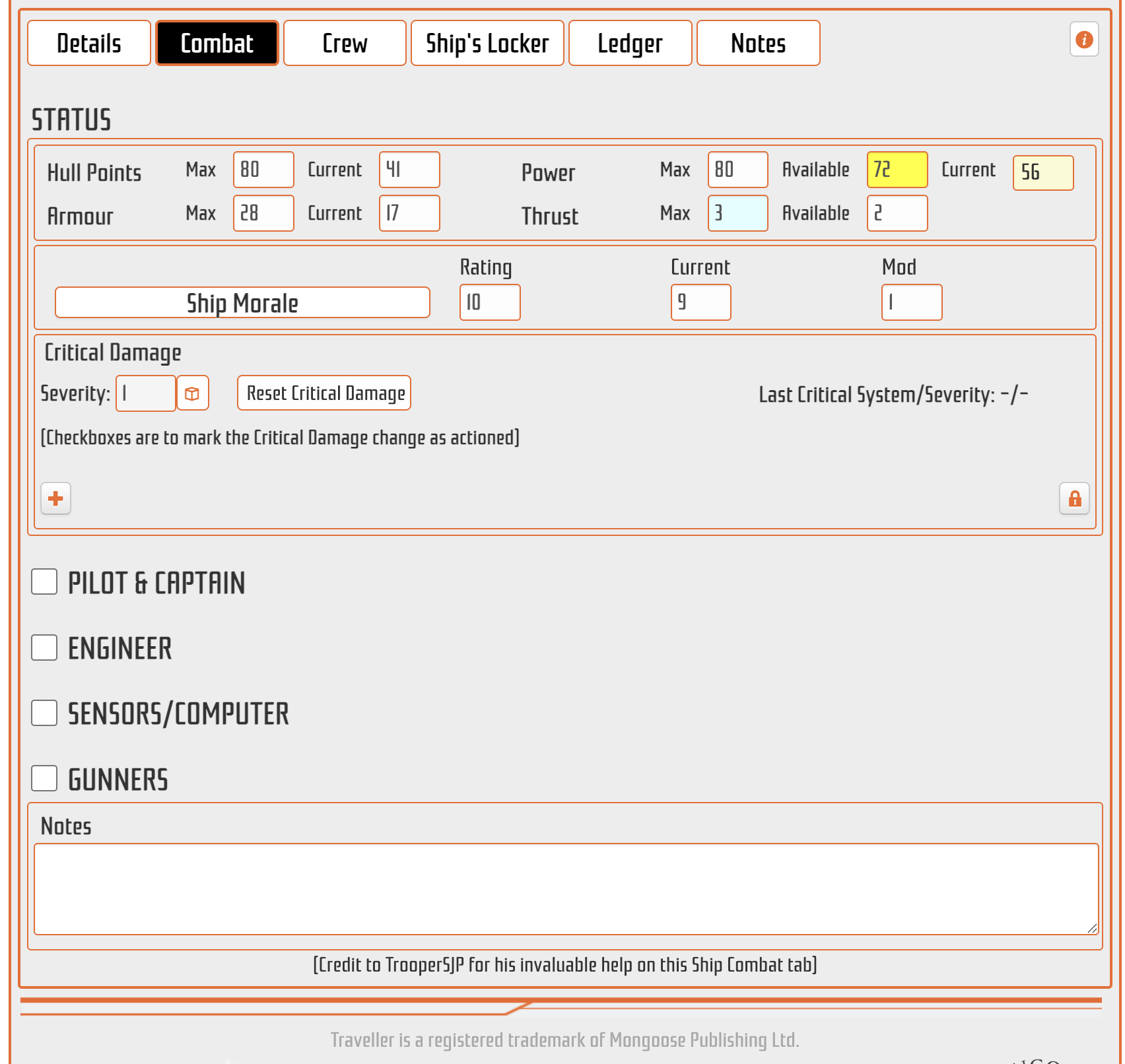Screen dimensions: 1125x1064
Task: Toggle the Engineer section checkbox
Action: pos(44,648)
